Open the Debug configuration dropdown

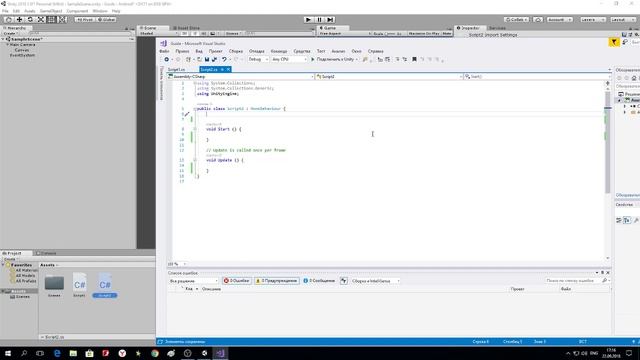coord(258,60)
